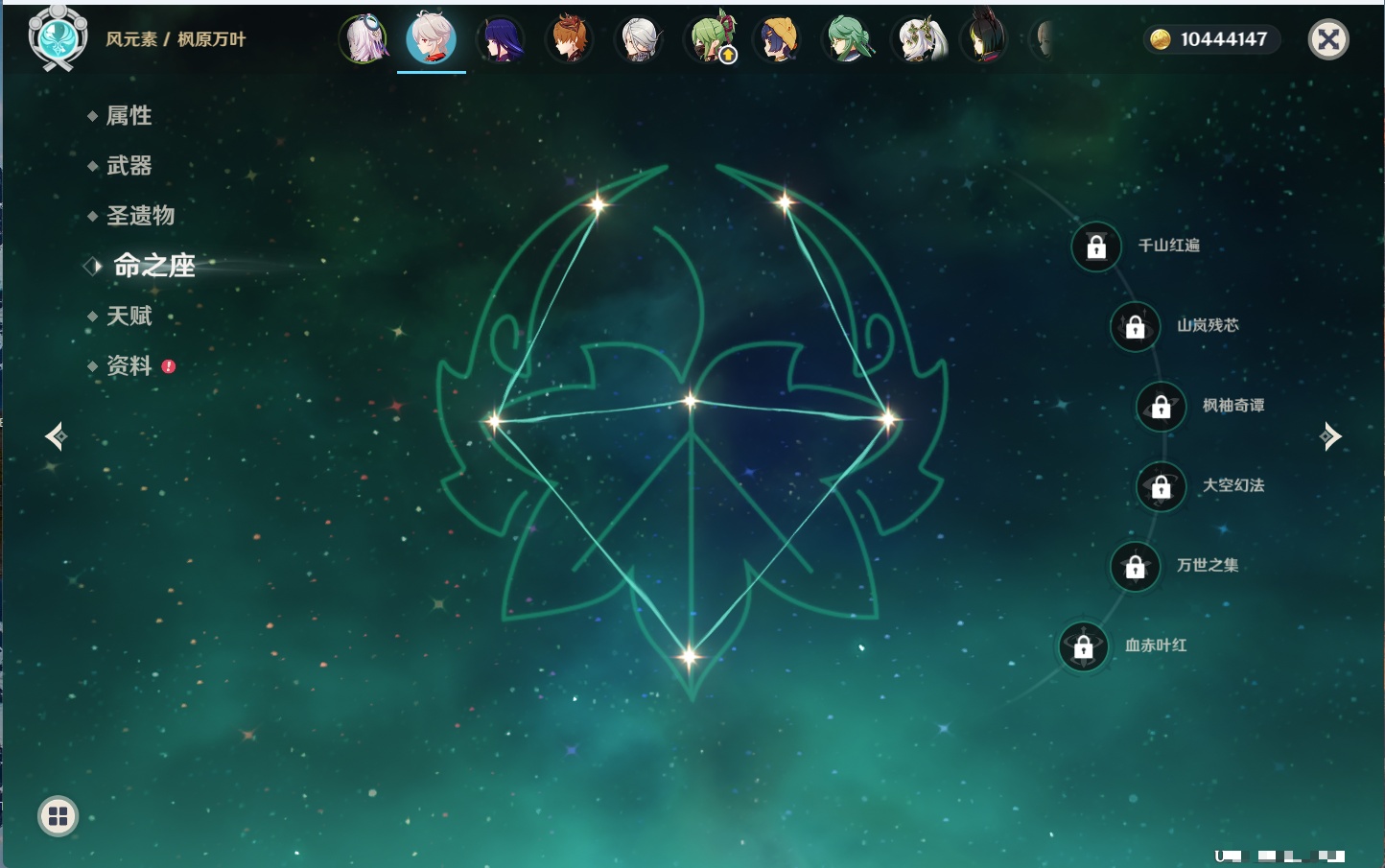Click the 千山红遍 constellation label

[x=1168, y=246]
